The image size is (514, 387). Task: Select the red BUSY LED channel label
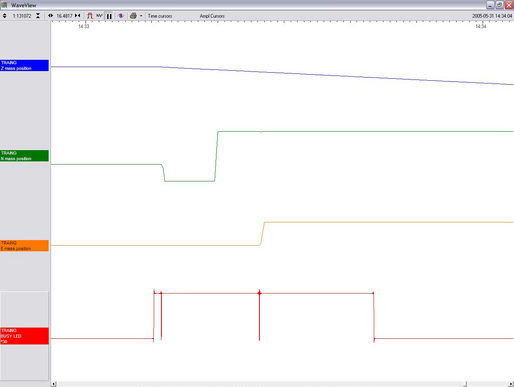(x=24, y=336)
